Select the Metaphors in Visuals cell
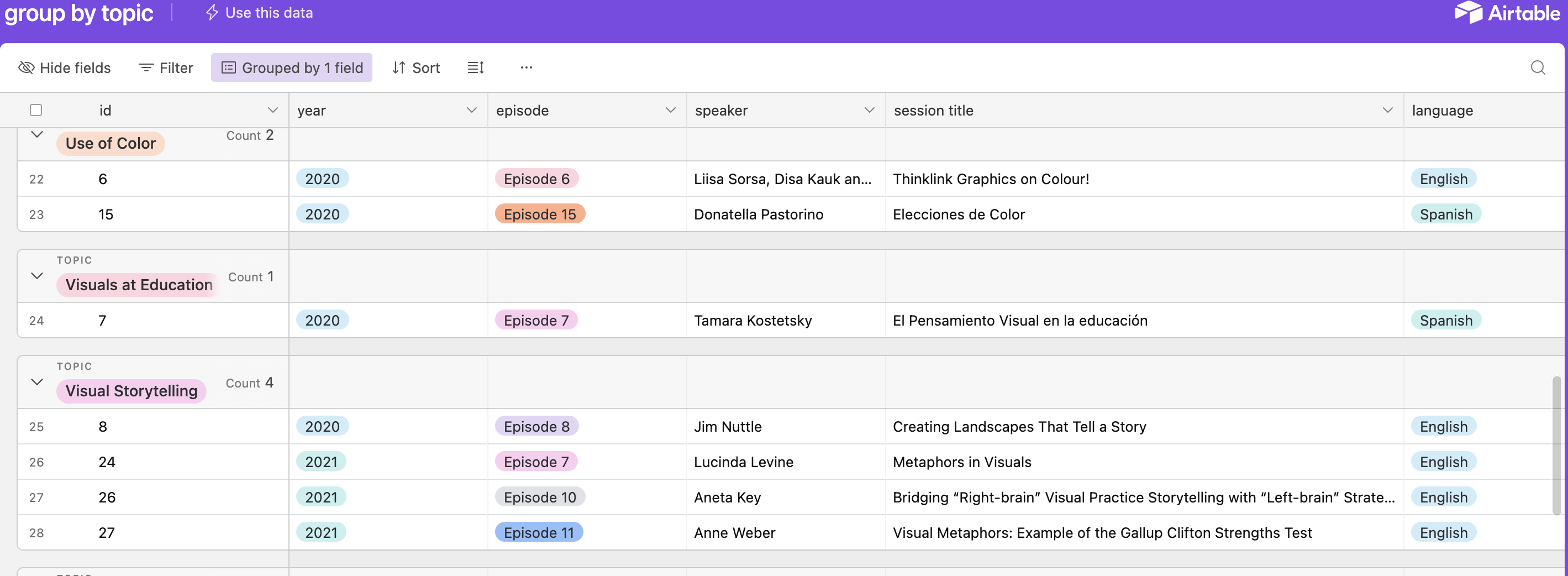 pyautogui.click(x=962, y=462)
